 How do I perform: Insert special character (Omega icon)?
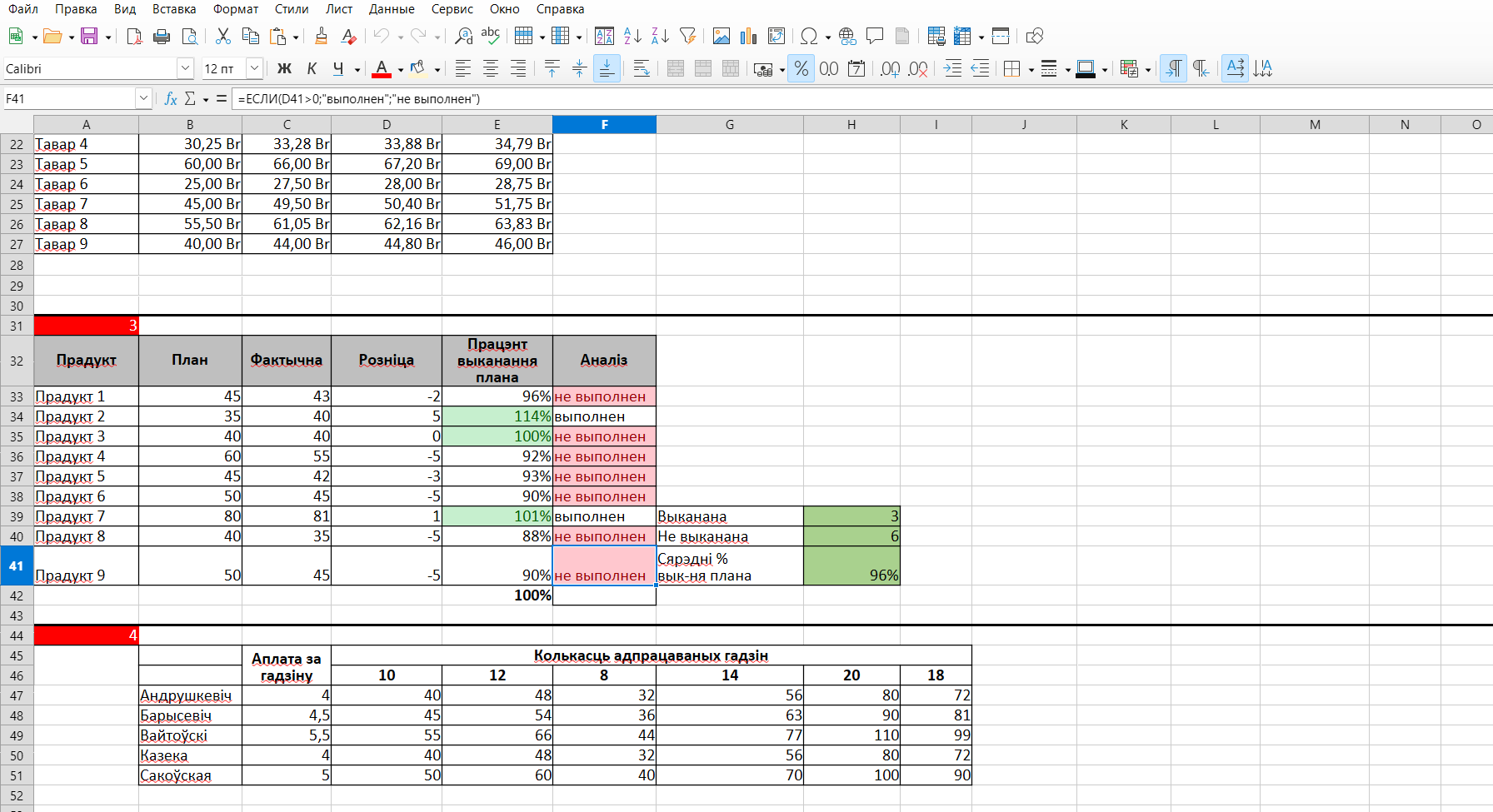(808, 36)
